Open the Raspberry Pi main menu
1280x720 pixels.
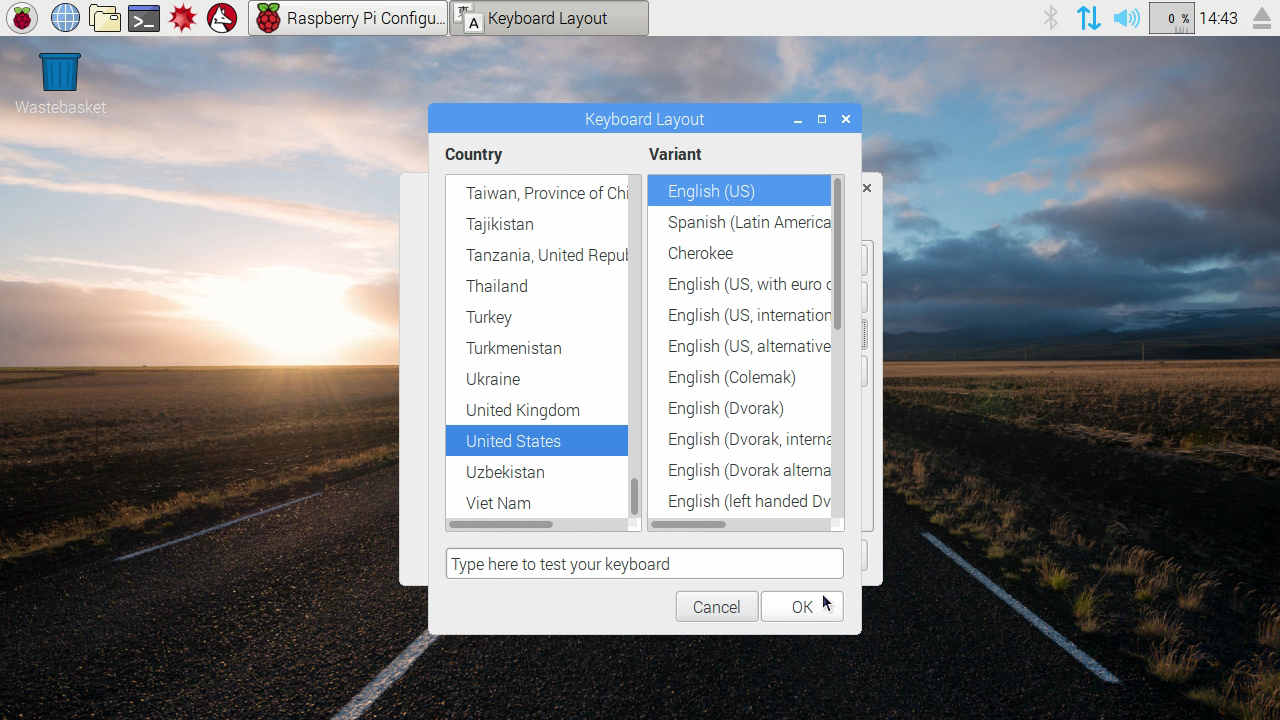(22, 18)
